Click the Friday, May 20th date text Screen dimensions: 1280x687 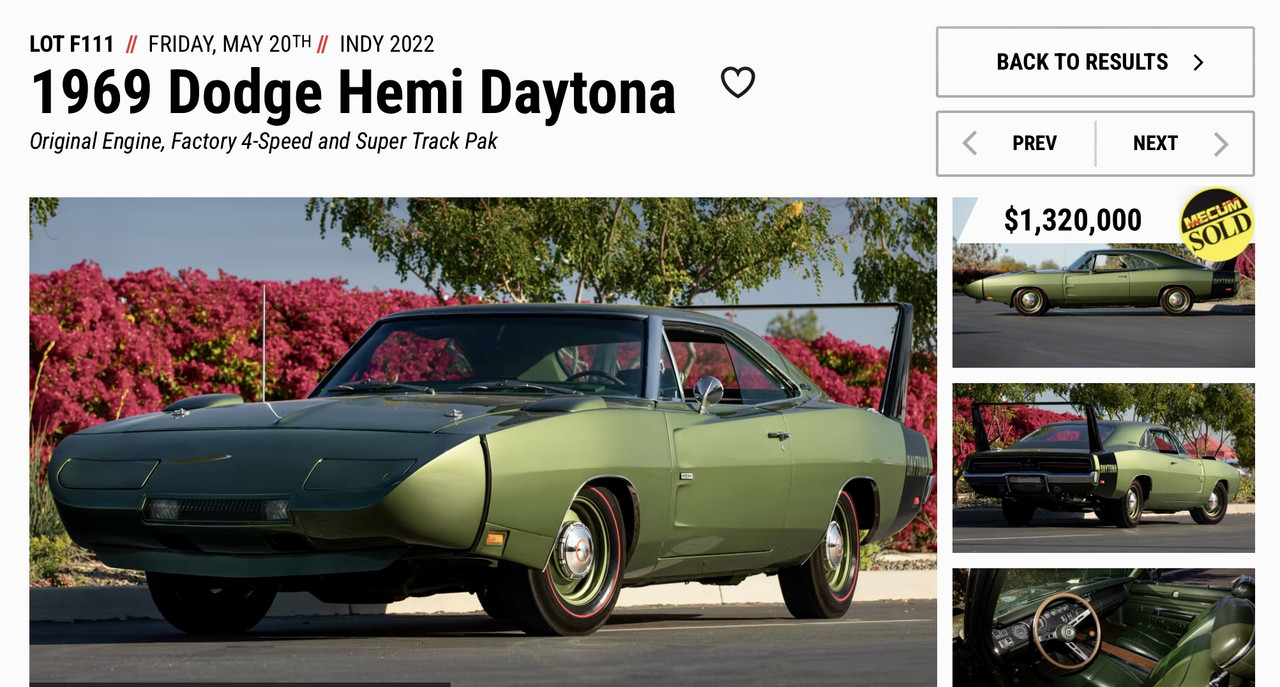point(229,44)
